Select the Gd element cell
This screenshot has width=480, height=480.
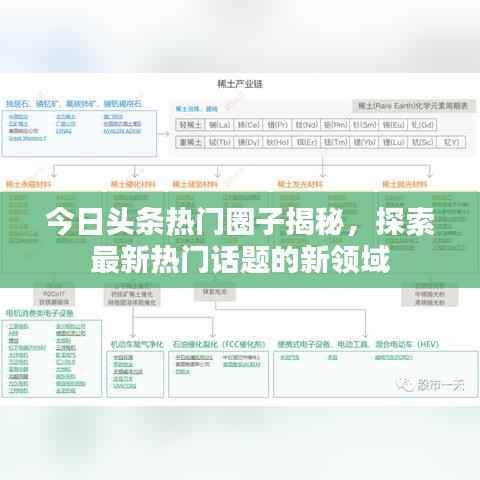tap(422, 125)
